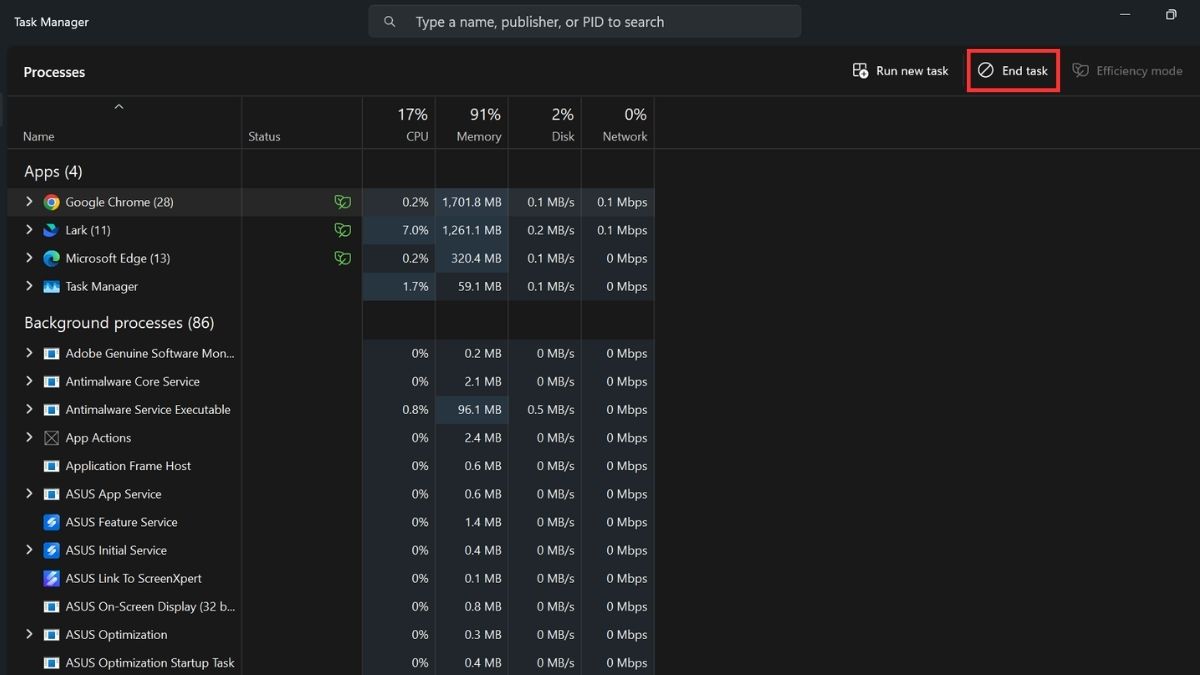
Task: Click the End task button
Action: pyautogui.click(x=1013, y=71)
